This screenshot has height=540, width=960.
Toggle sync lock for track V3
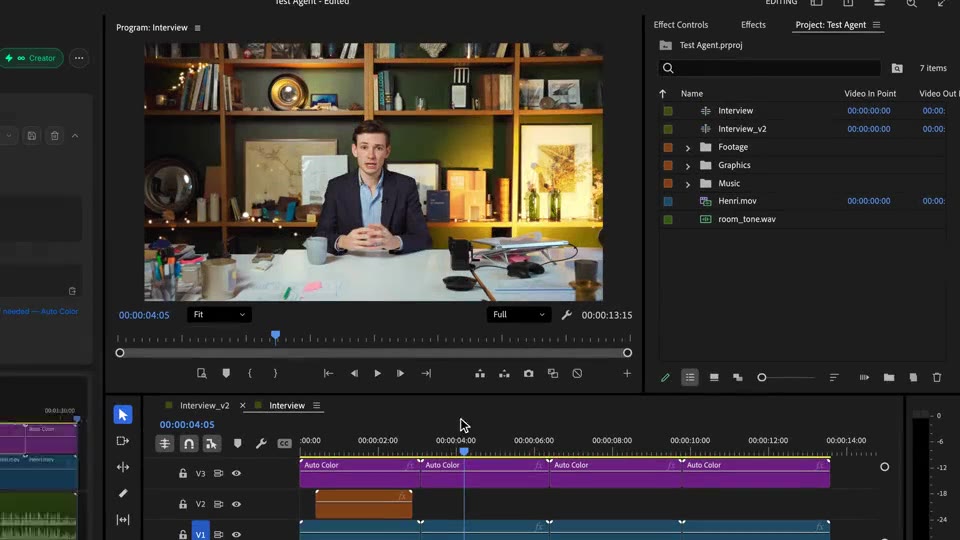(218, 473)
